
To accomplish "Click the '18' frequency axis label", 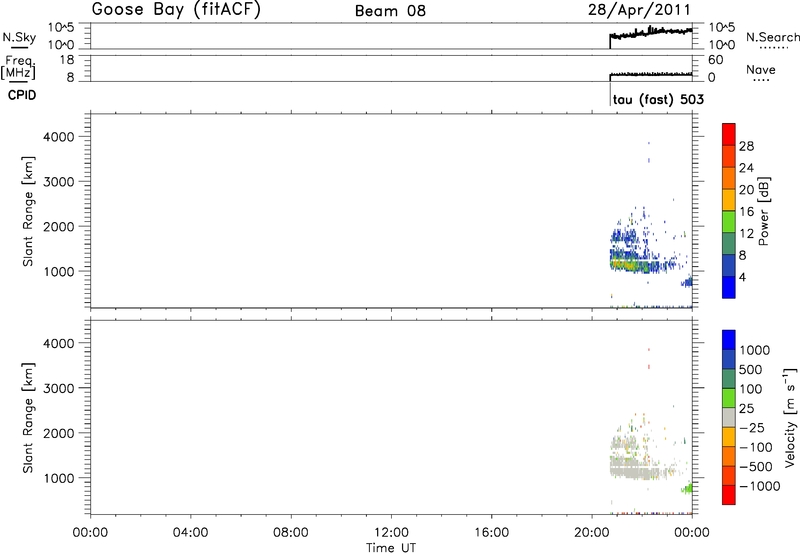I will pos(67,60).
